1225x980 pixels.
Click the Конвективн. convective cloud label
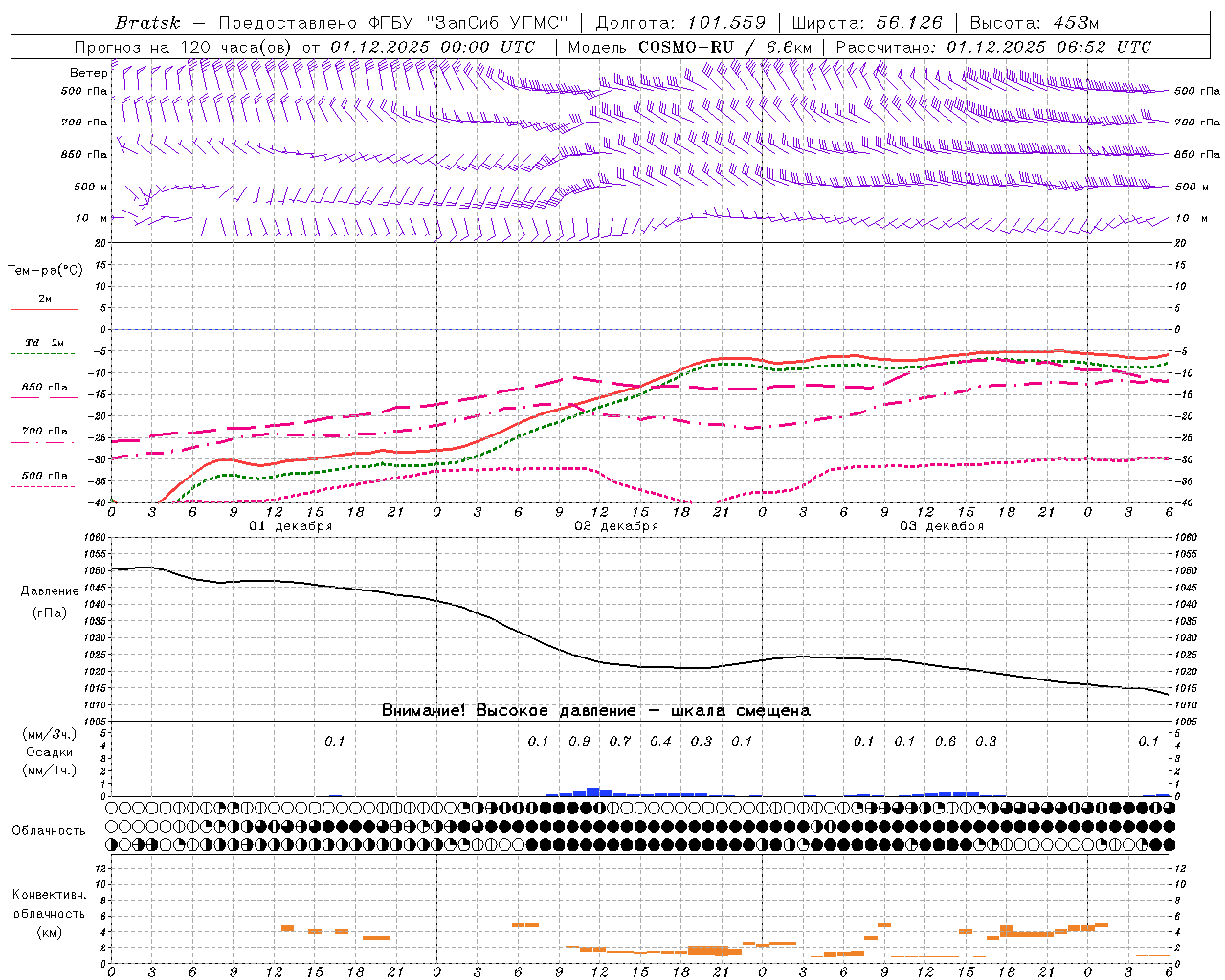(x=50, y=895)
